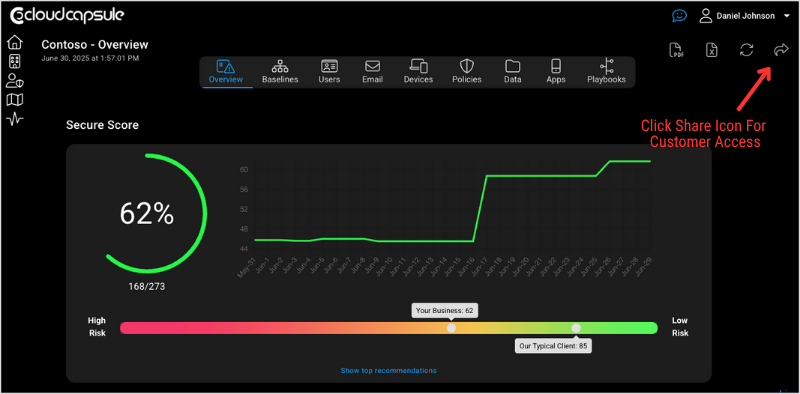Click the June 30, 2025 timestamp
Viewport: 800px width, 394px height.
(90, 58)
